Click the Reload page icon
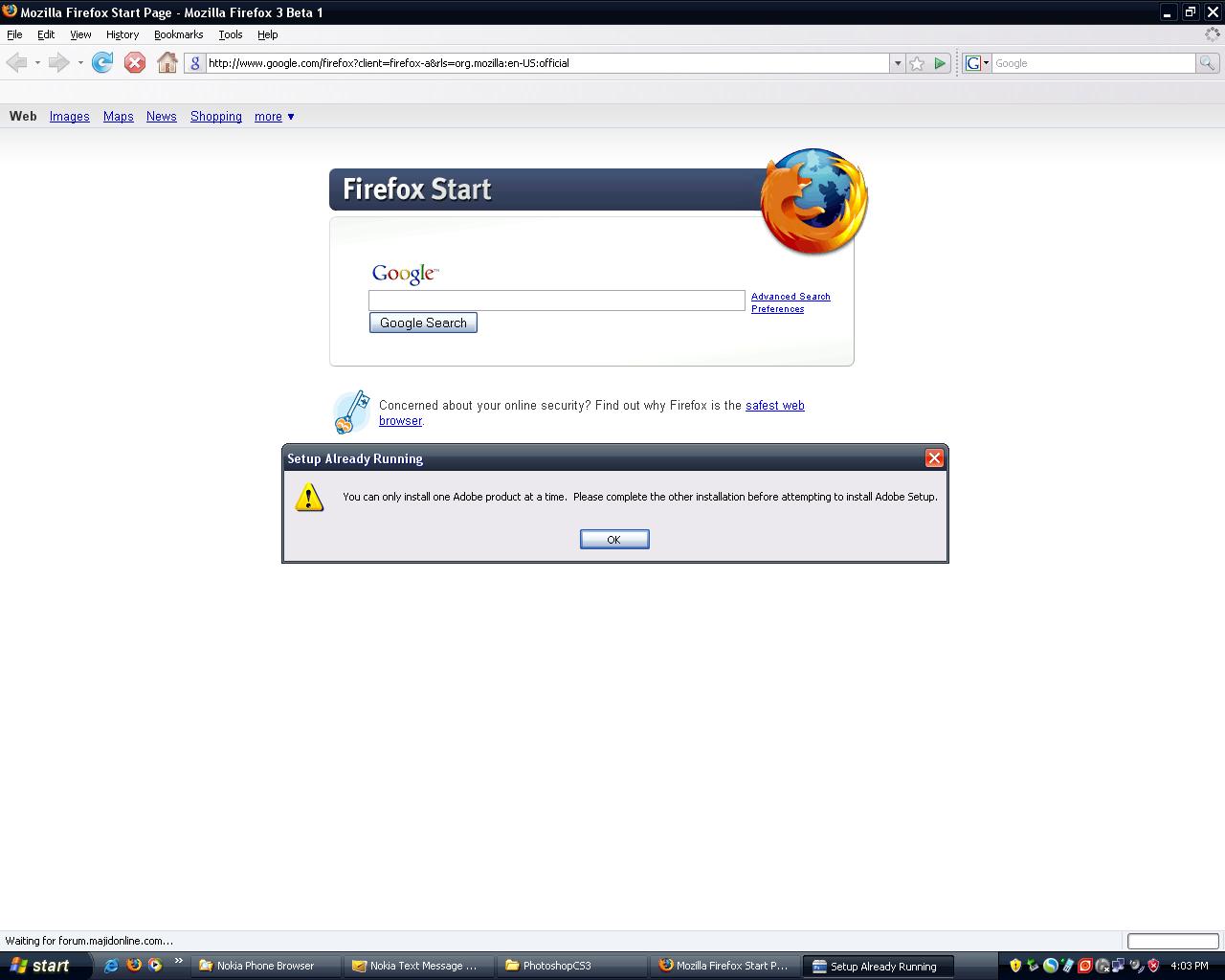Viewport: 1225px width, 980px height. pos(102,63)
